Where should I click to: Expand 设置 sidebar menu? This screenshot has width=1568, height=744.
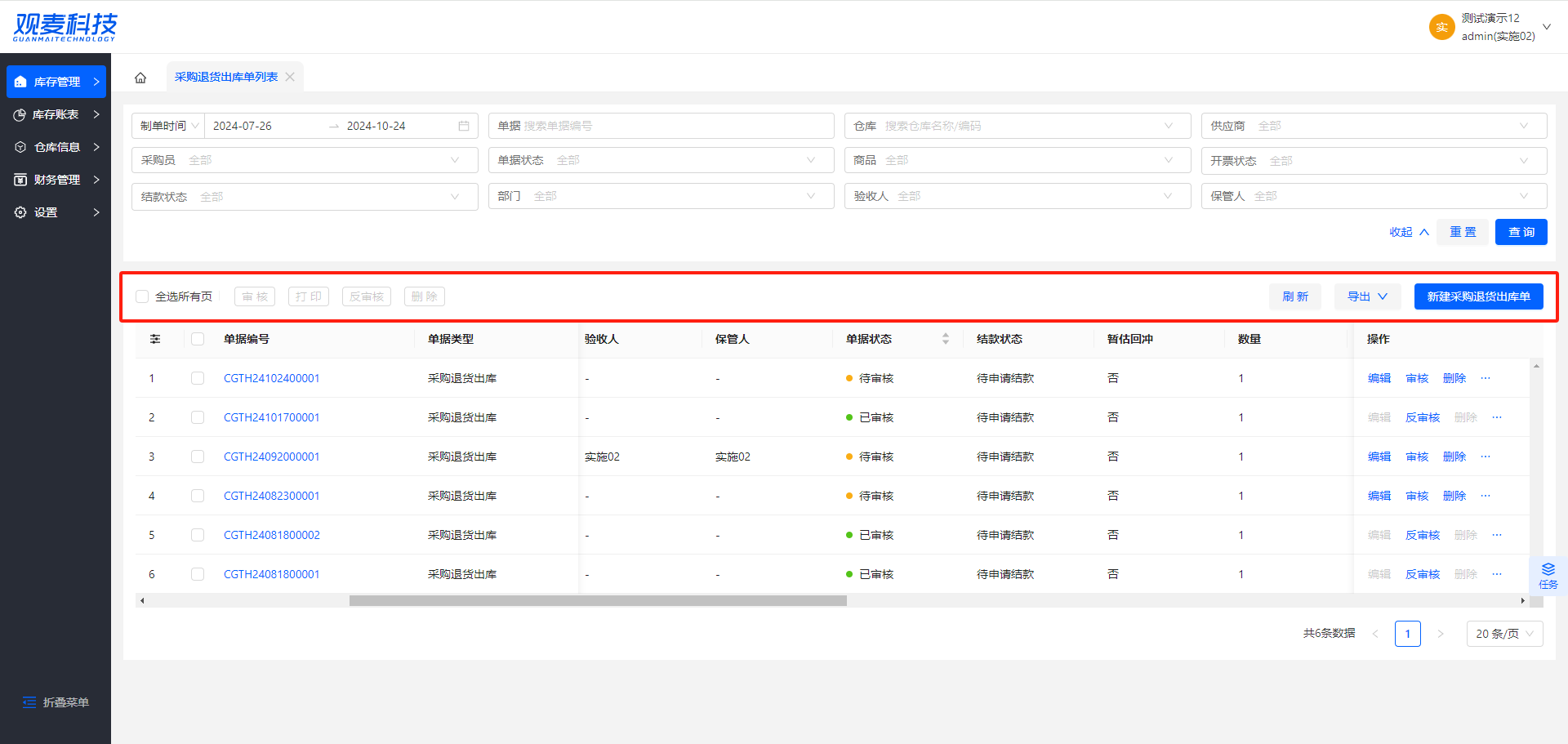point(56,212)
